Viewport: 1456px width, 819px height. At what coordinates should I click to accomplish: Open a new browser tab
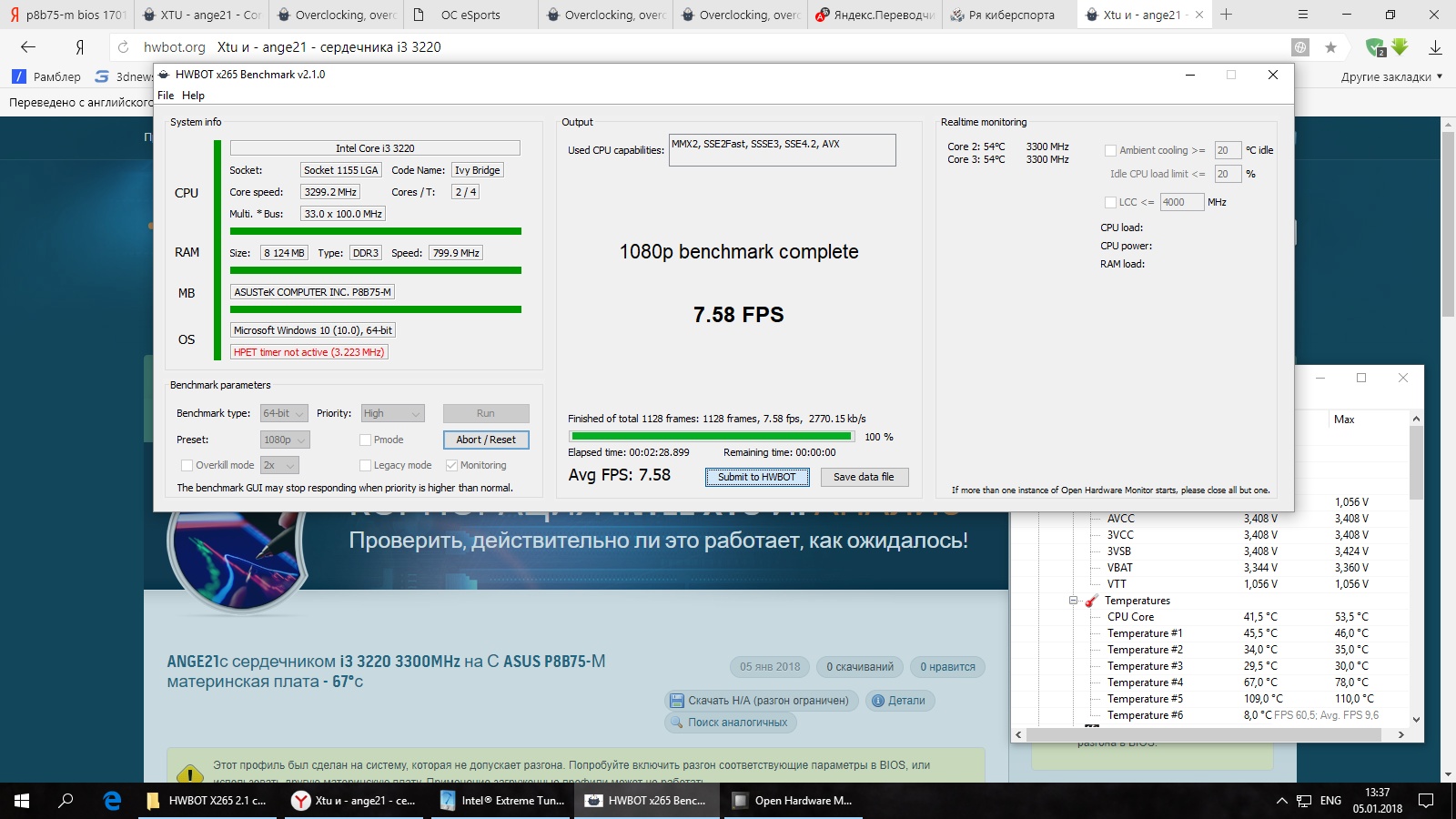point(1227,15)
